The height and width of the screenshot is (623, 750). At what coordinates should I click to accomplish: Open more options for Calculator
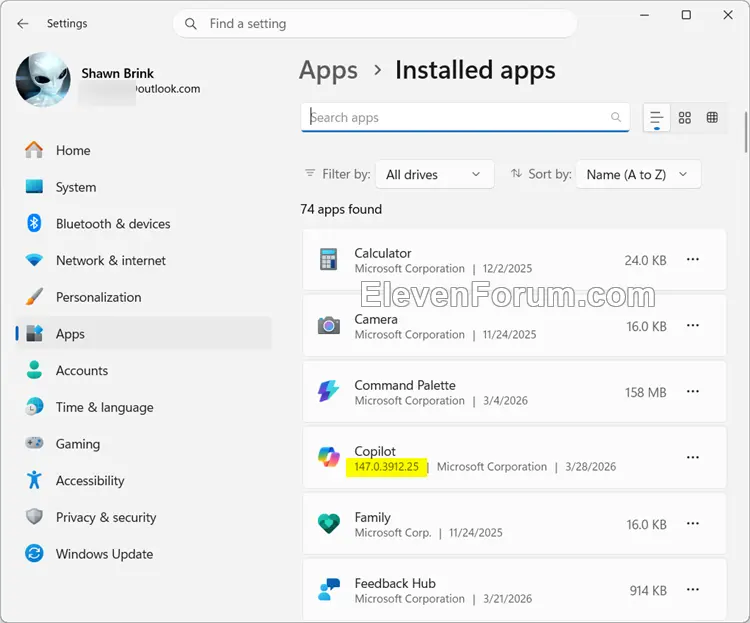click(x=693, y=259)
